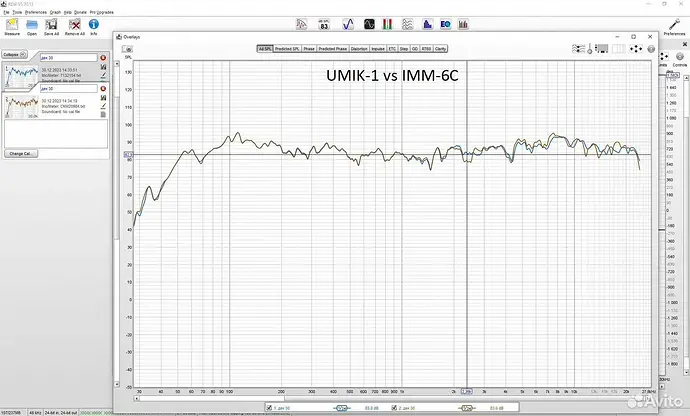The height and width of the screenshot is (416, 690).
Task: Capture the Overlays graph as image
Action: 128,49
